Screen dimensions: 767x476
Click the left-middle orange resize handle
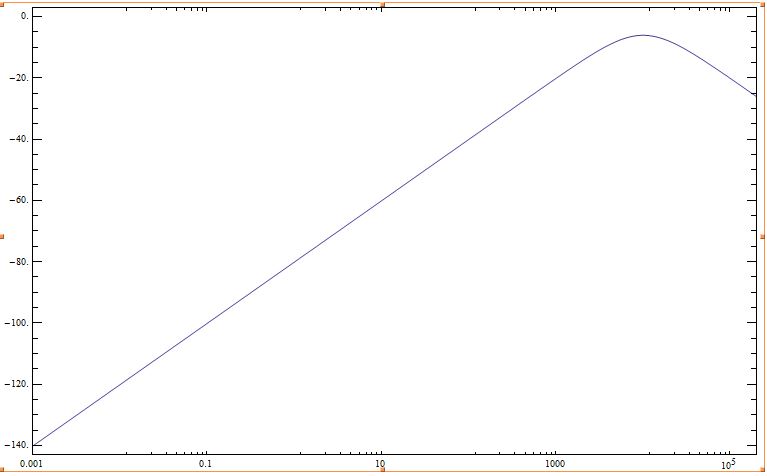pyautogui.click(x=2, y=236)
